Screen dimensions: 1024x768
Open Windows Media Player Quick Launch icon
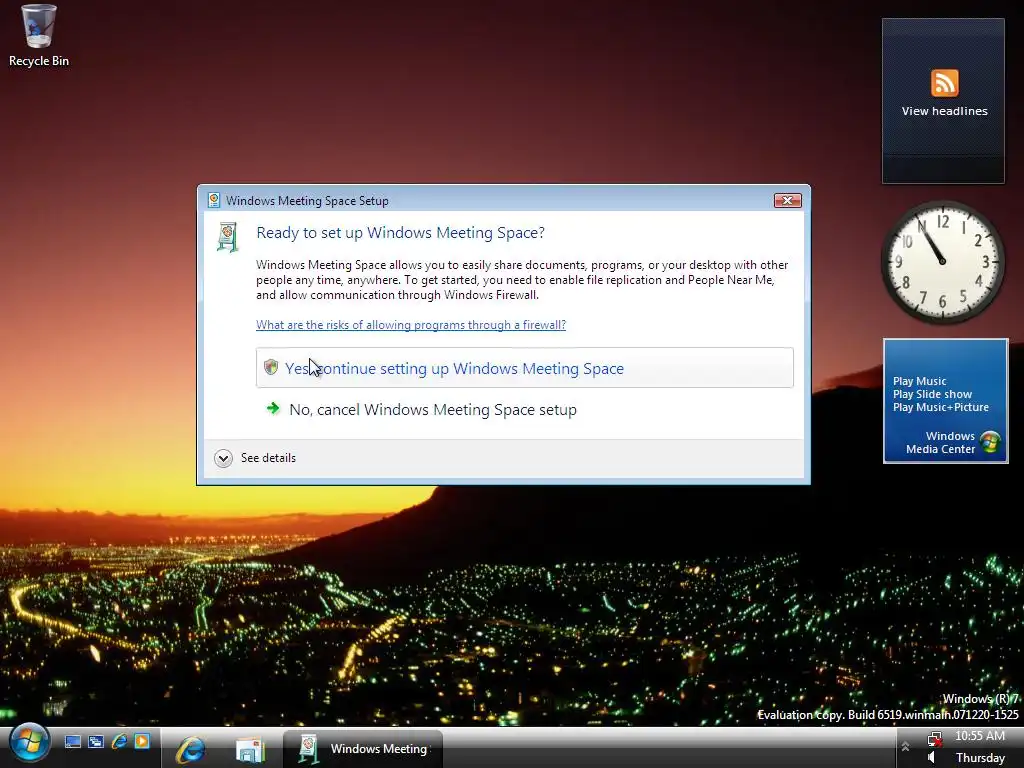pos(142,742)
